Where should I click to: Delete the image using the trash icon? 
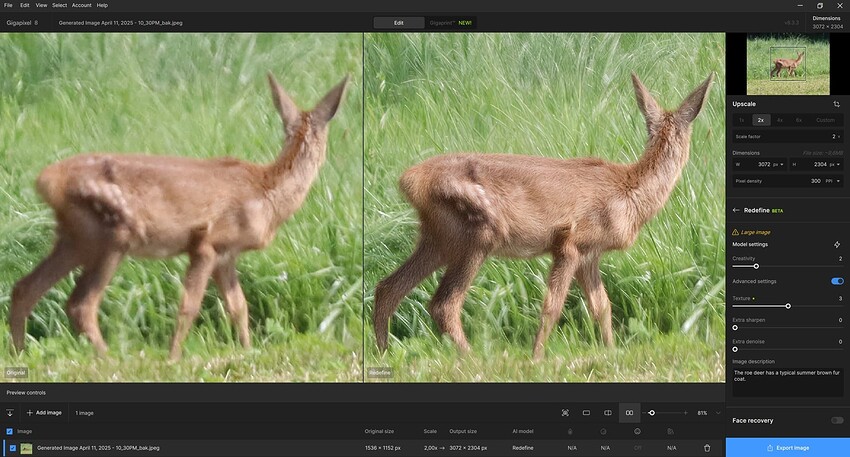tap(707, 448)
